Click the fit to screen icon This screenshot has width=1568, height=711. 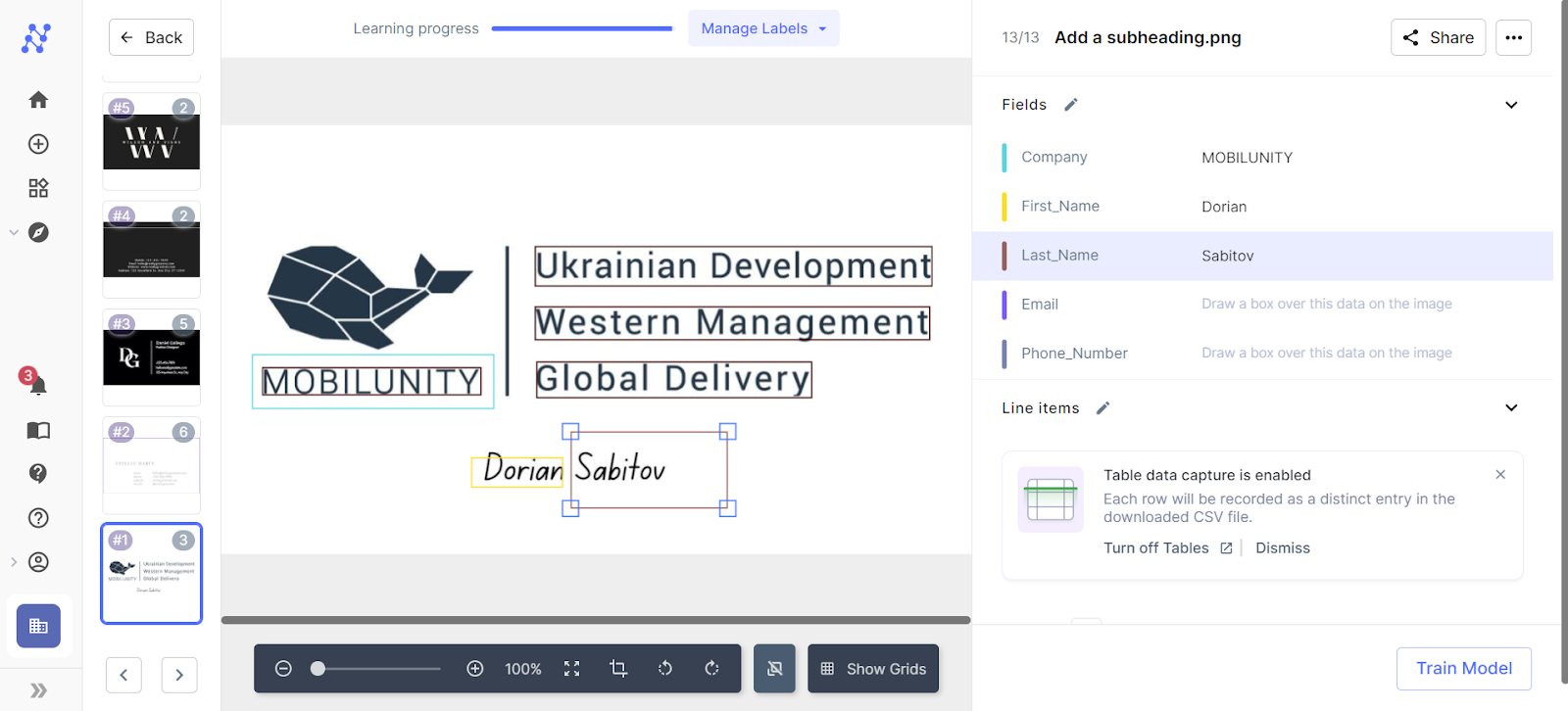[x=572, y=669]
